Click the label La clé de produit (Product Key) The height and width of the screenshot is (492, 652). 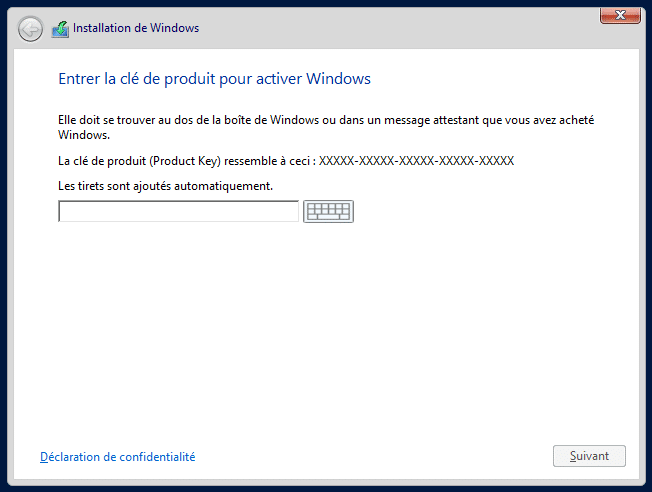pyautogui.click(x=140, y=161)
